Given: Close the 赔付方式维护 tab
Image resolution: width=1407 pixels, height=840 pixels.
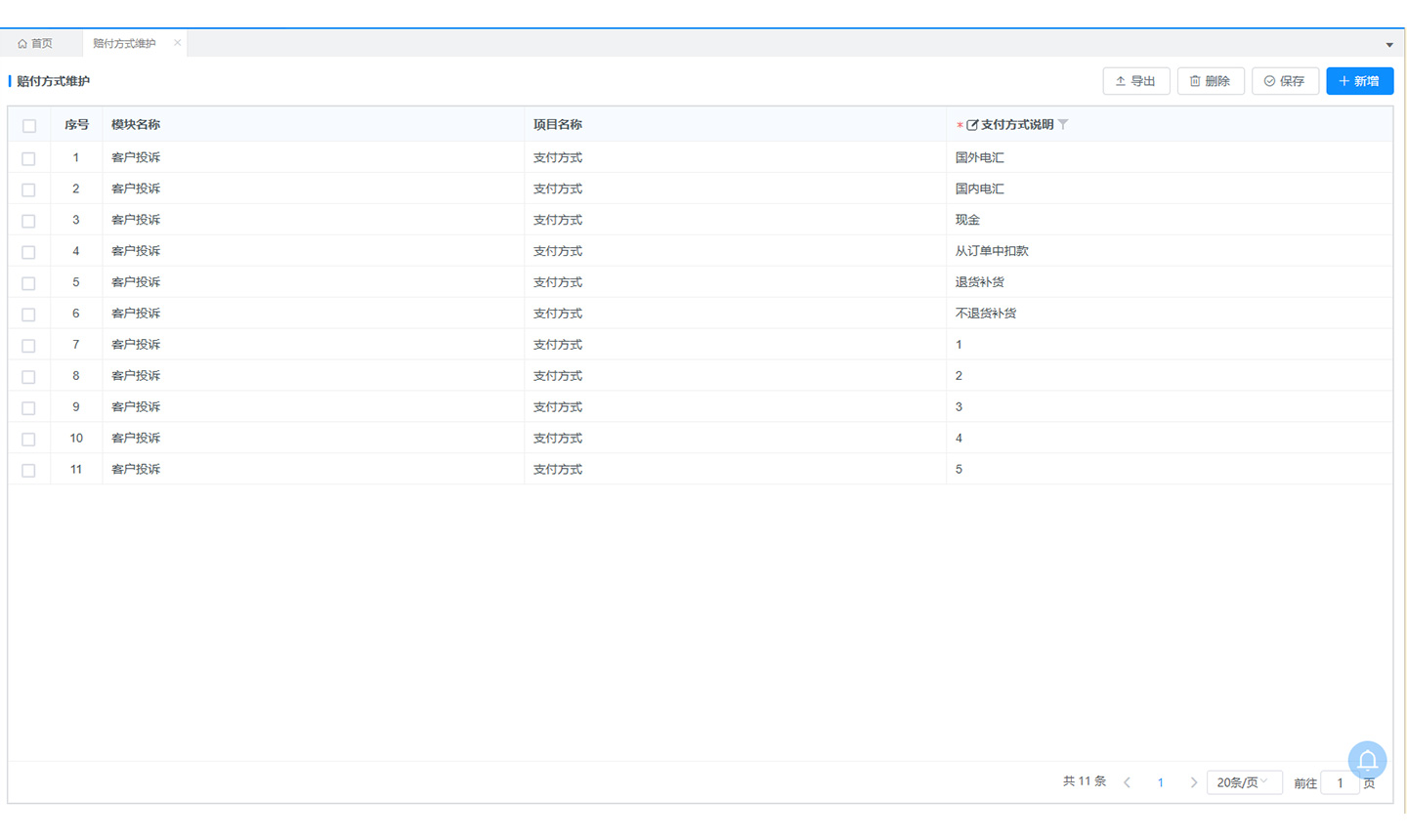Looking at the screenshot, I should [x=177, y=43].
